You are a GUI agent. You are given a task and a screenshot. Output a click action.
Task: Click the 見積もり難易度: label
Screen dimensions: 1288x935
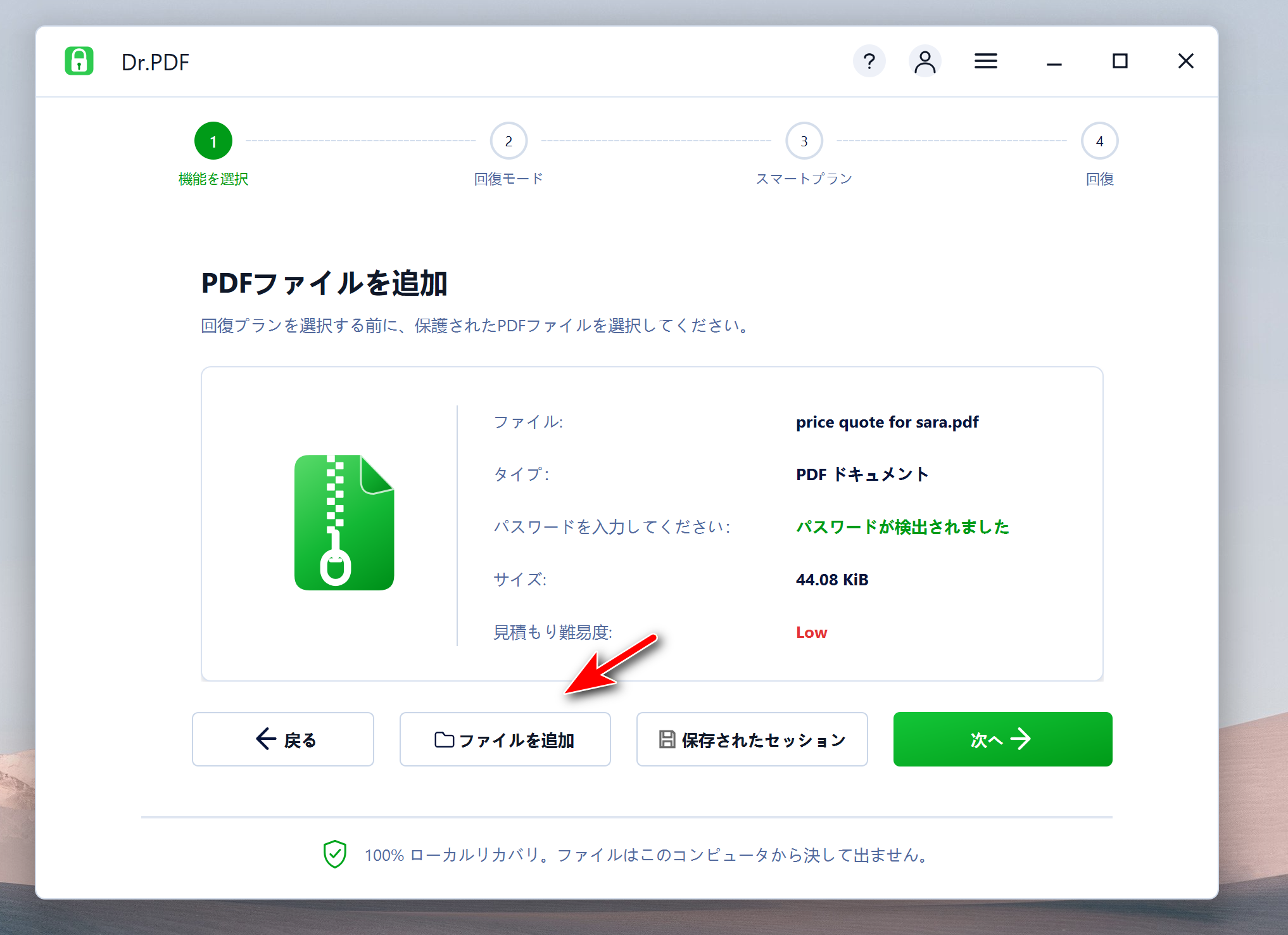(x=553, y=632)
